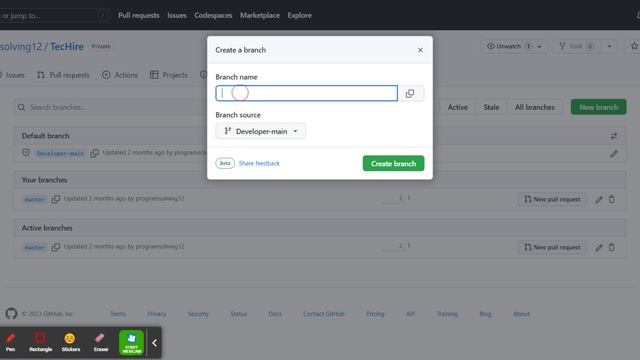Rename master branch in Active branches row
Viewport: 640px width, 360px height.
[599, 247]
